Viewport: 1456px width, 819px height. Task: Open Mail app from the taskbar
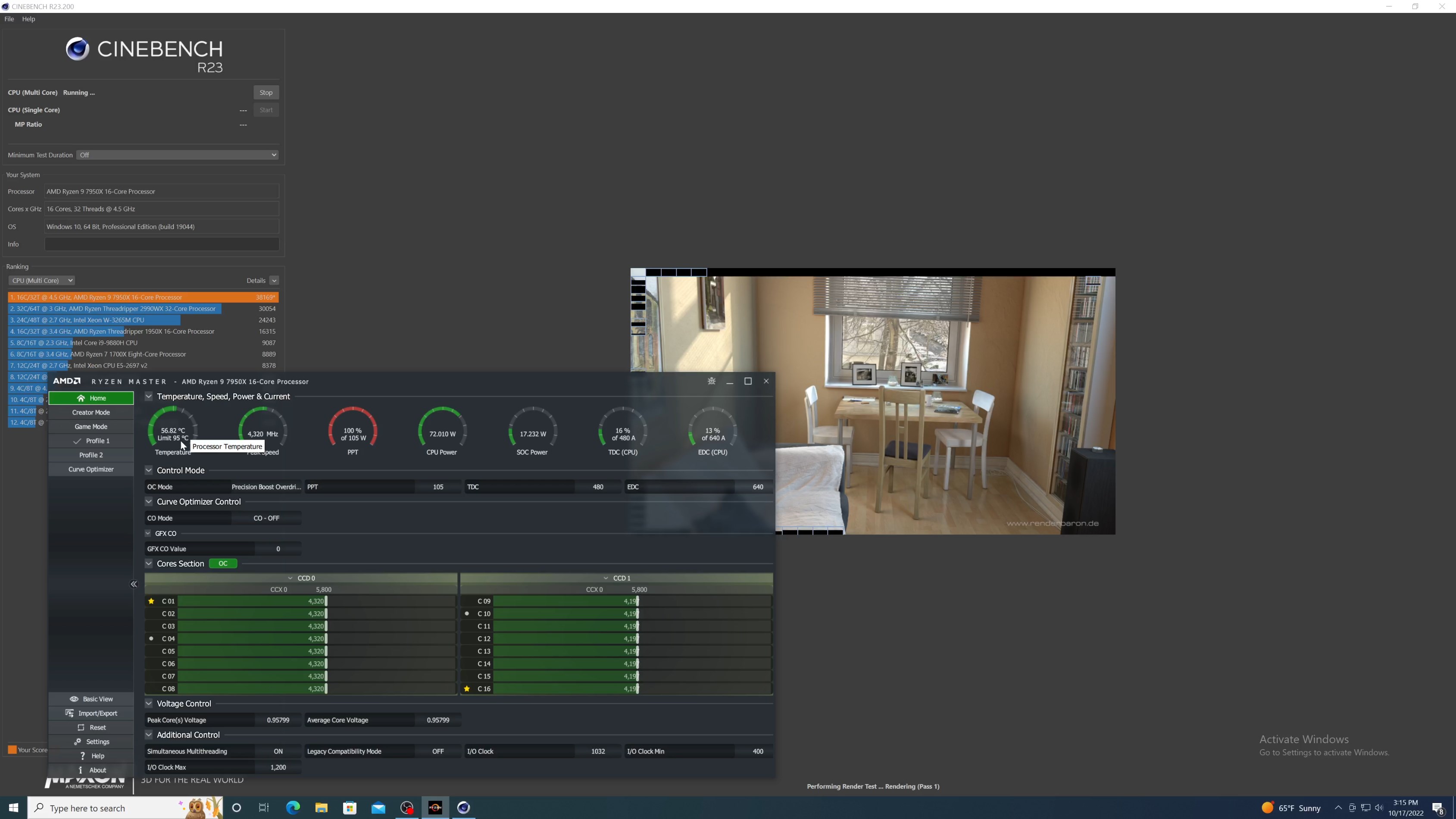tap(378, 808)
